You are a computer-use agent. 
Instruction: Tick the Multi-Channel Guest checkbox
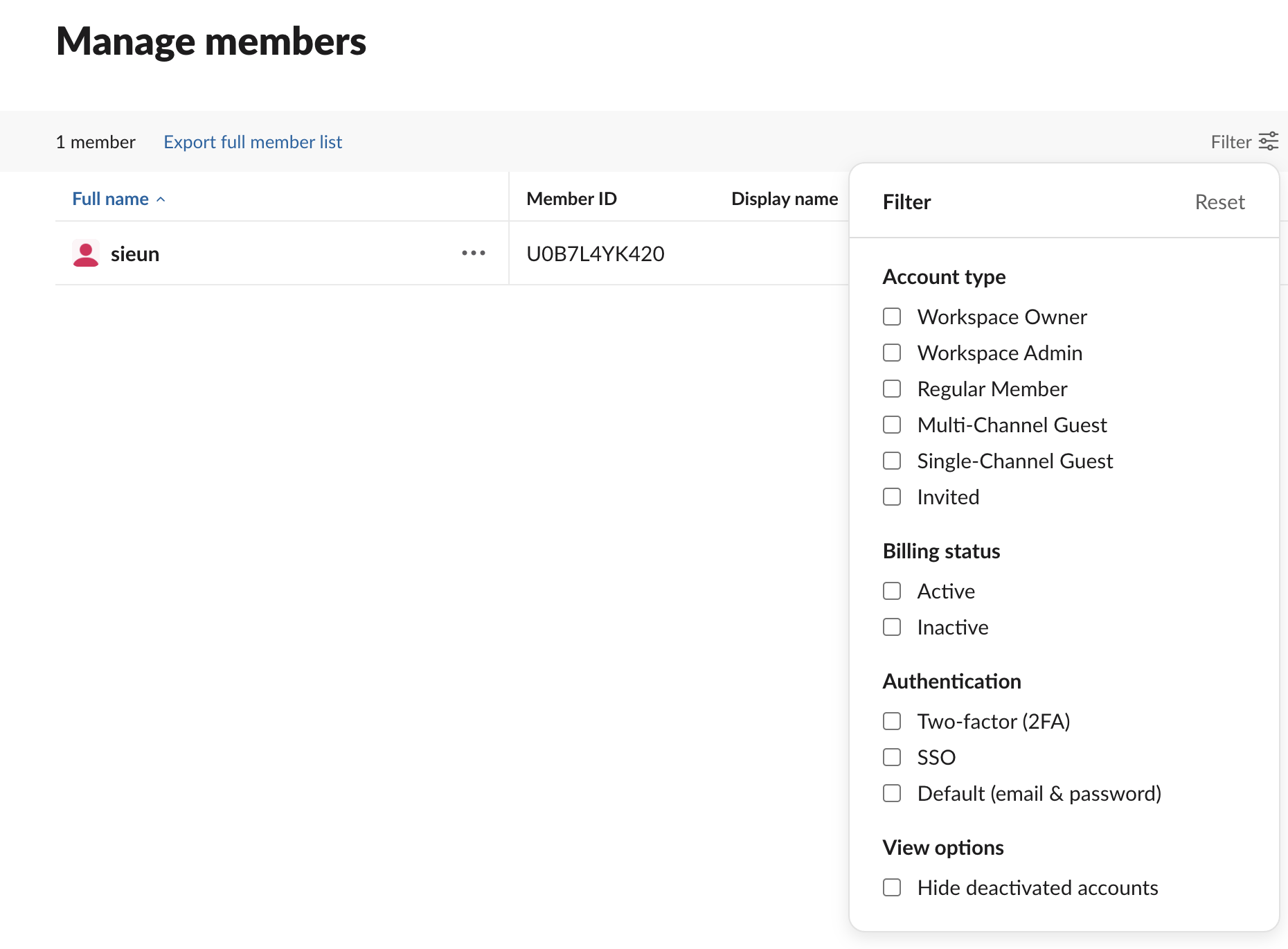[x=892, y=425]
